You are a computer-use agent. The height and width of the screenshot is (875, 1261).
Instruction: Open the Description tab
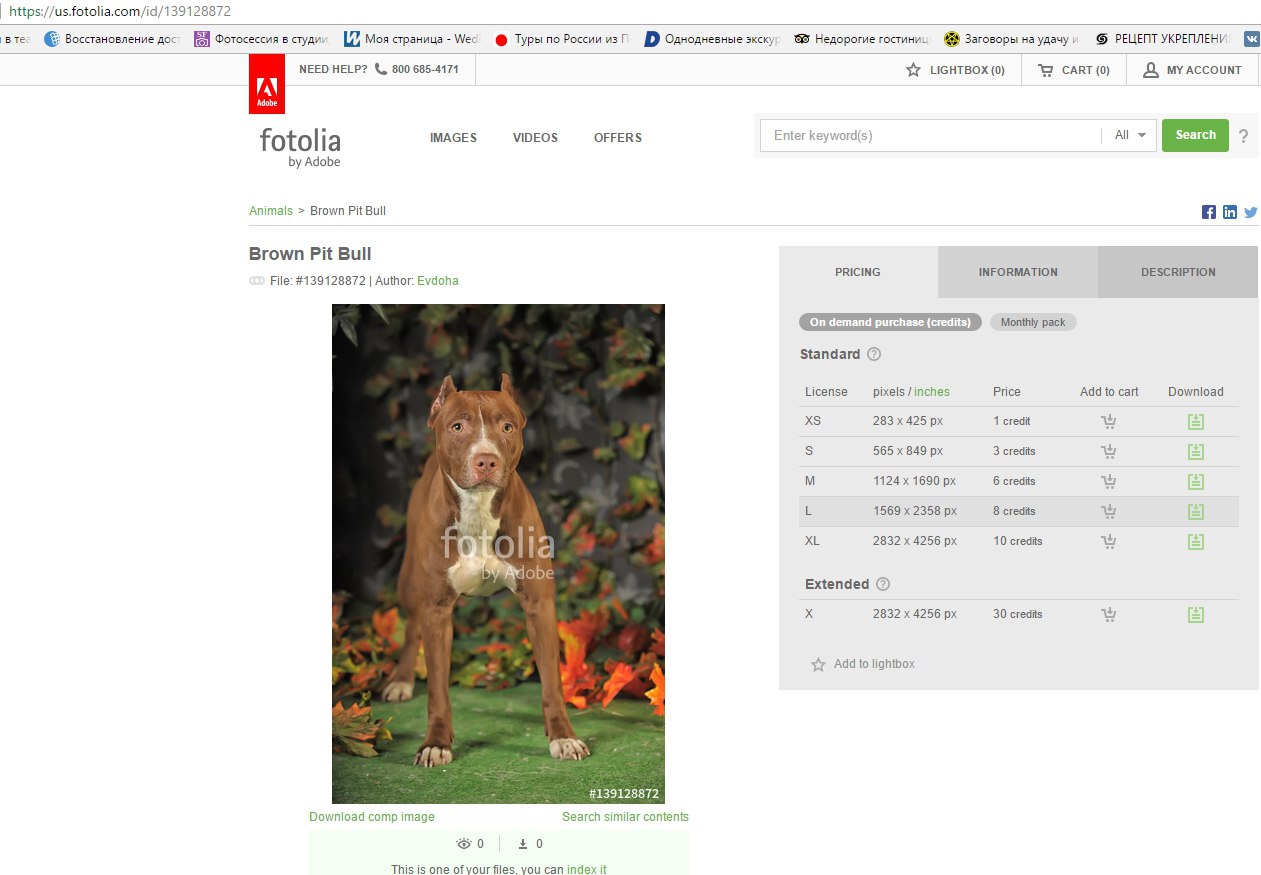pos(1178,272)
